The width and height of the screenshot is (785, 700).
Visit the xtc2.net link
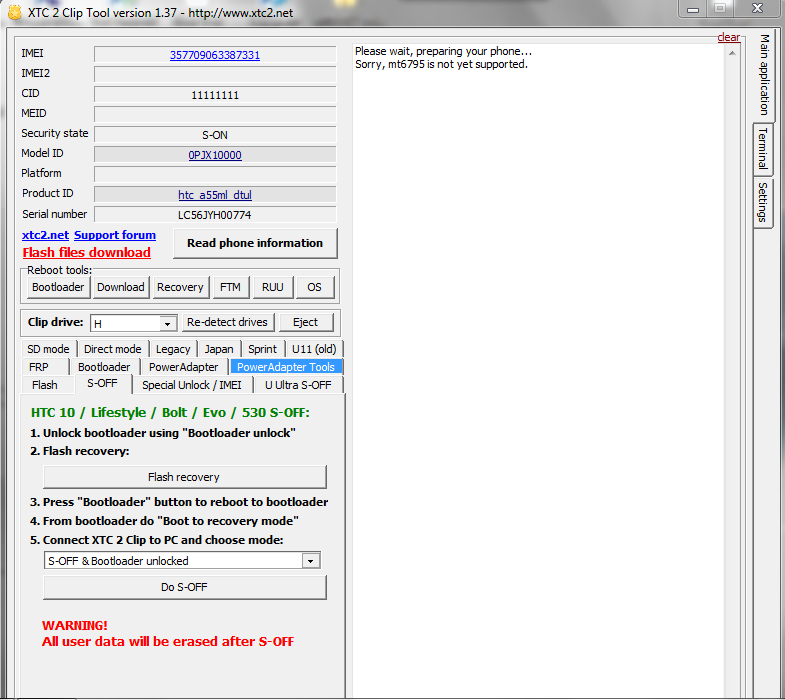click(x=46, y=235)
